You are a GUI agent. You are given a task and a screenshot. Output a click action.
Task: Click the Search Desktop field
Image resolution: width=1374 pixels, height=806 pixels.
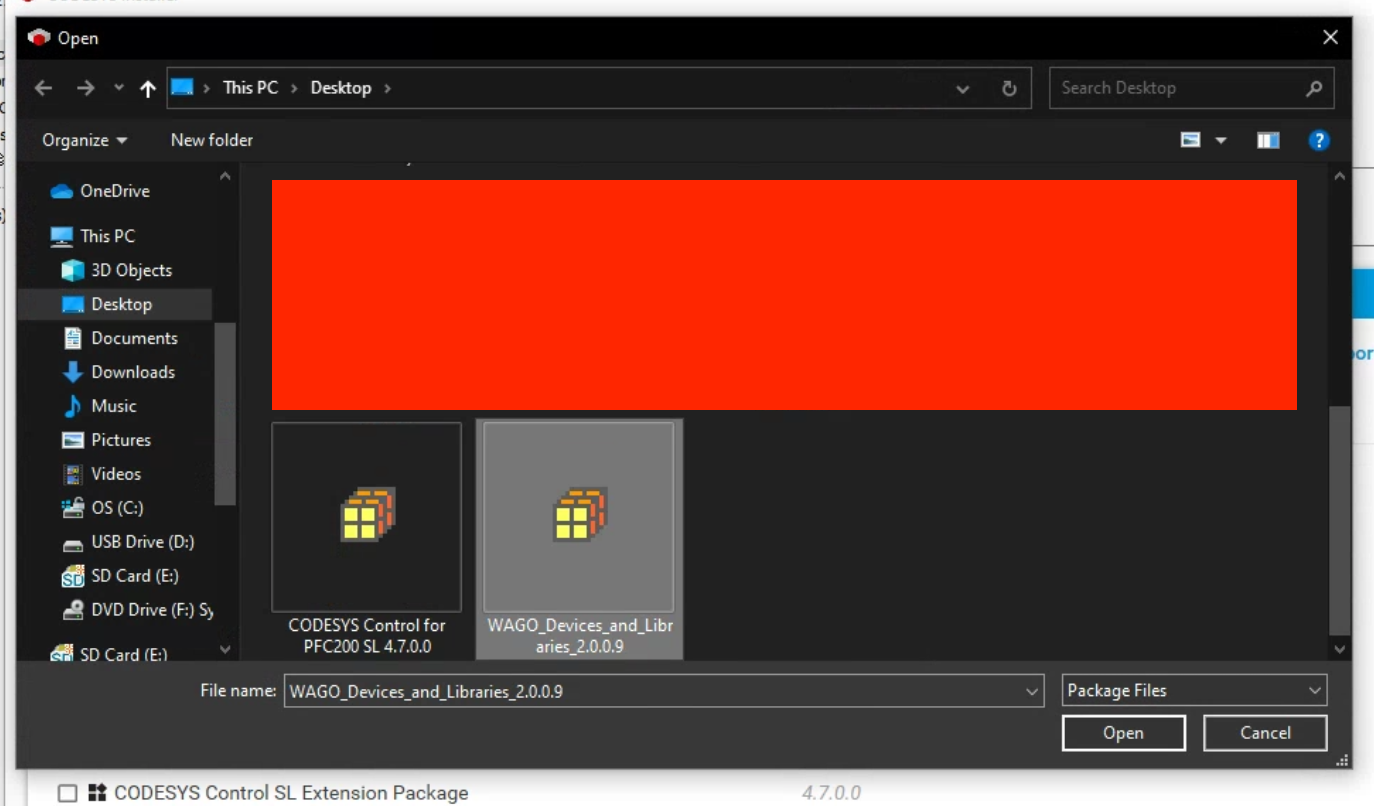1180,88
